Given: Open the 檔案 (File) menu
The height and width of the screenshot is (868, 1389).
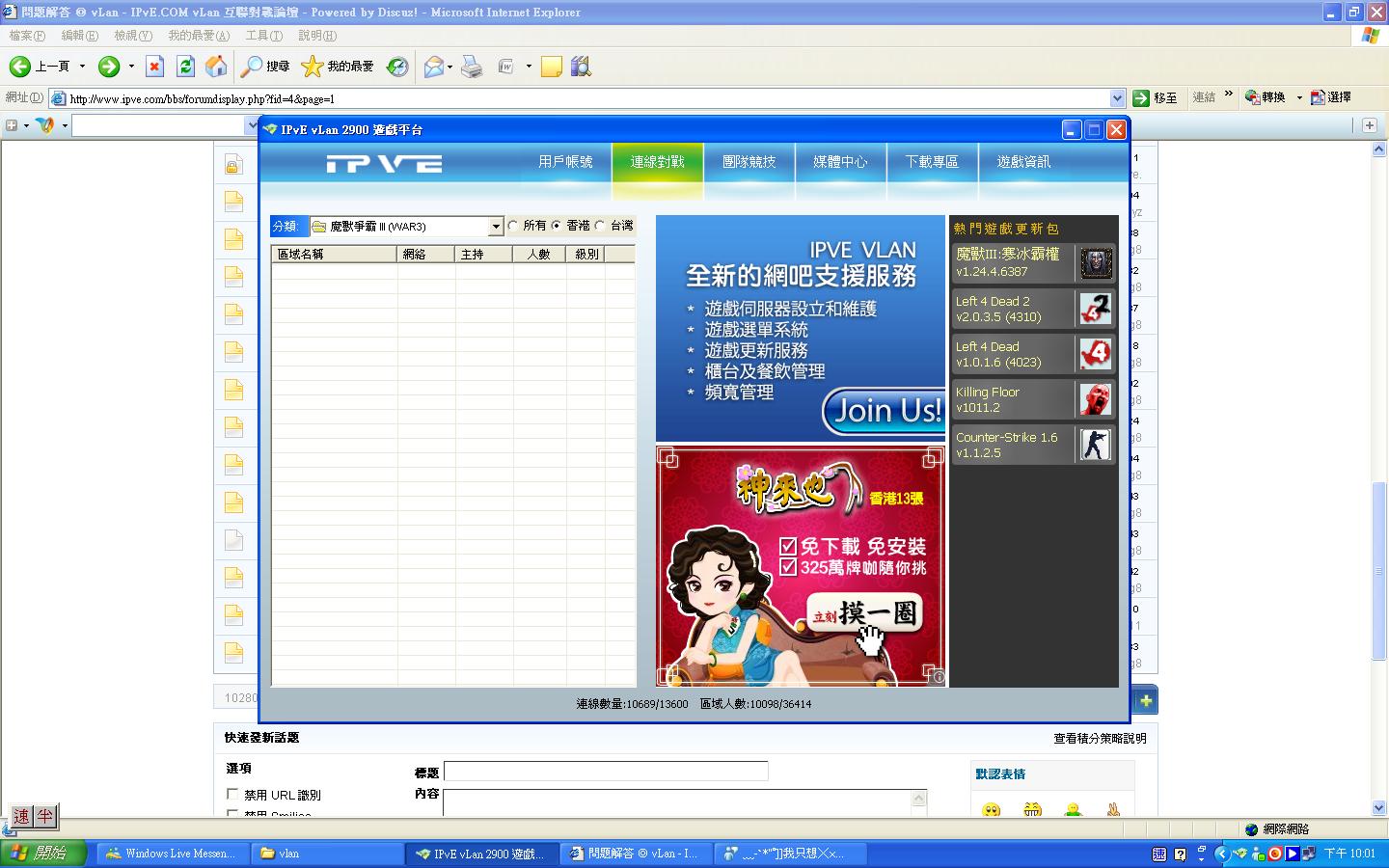Looking at the screenshot, I should (27, 36).
